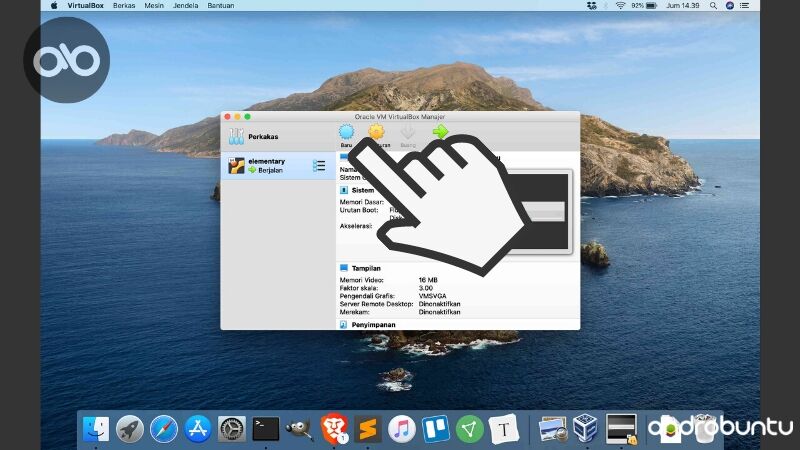The width and height of the screenshot is (800, 450).
Task: Click the green arrow Show toolbar icon
Action: coord(440,132)
